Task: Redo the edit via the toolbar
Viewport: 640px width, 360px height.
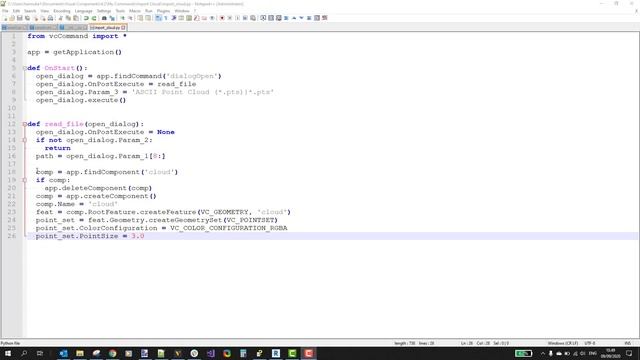Action: coord(94,18)
